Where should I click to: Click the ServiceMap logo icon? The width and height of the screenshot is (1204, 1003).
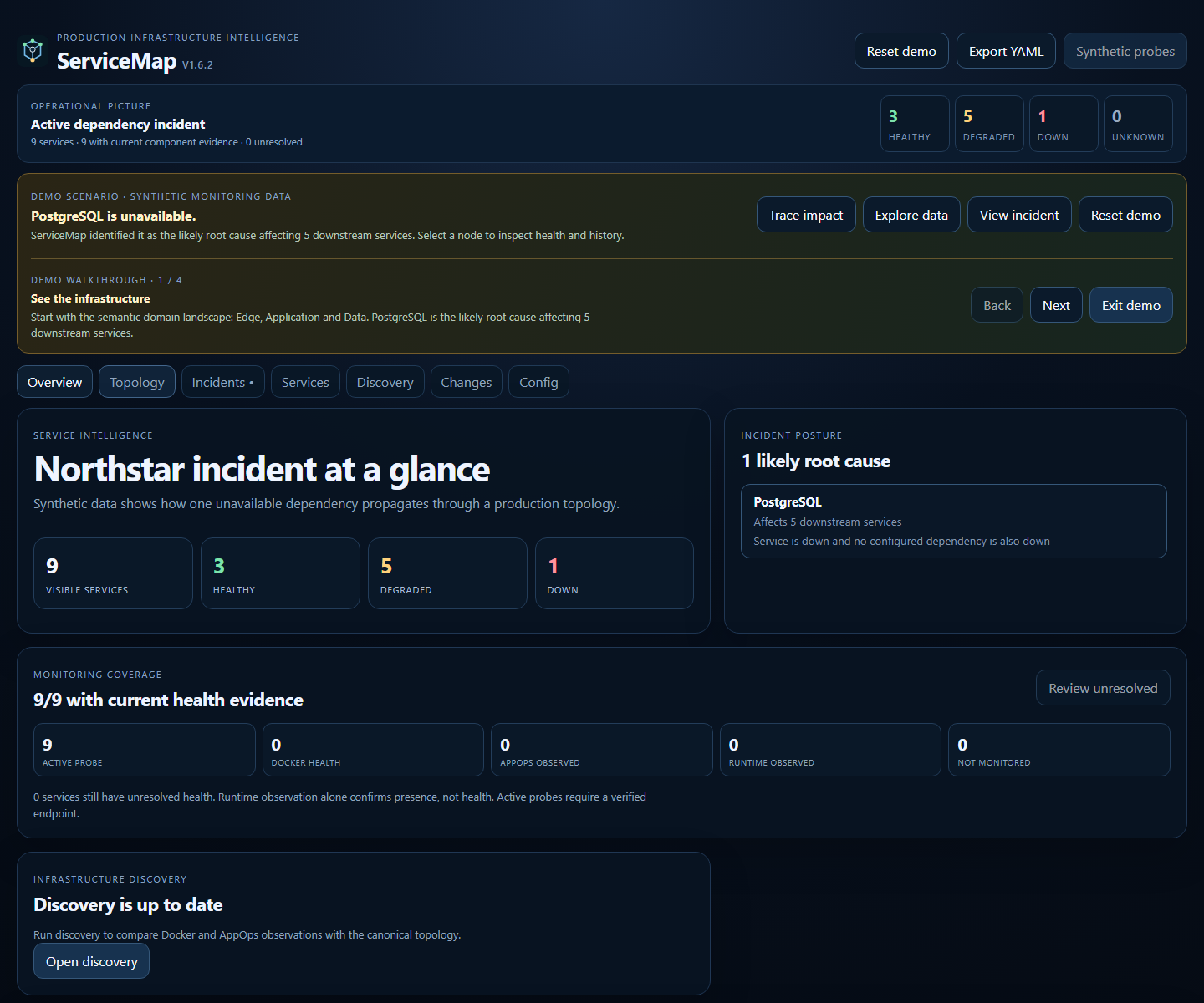pyautogui.click(x=33, y=51)
